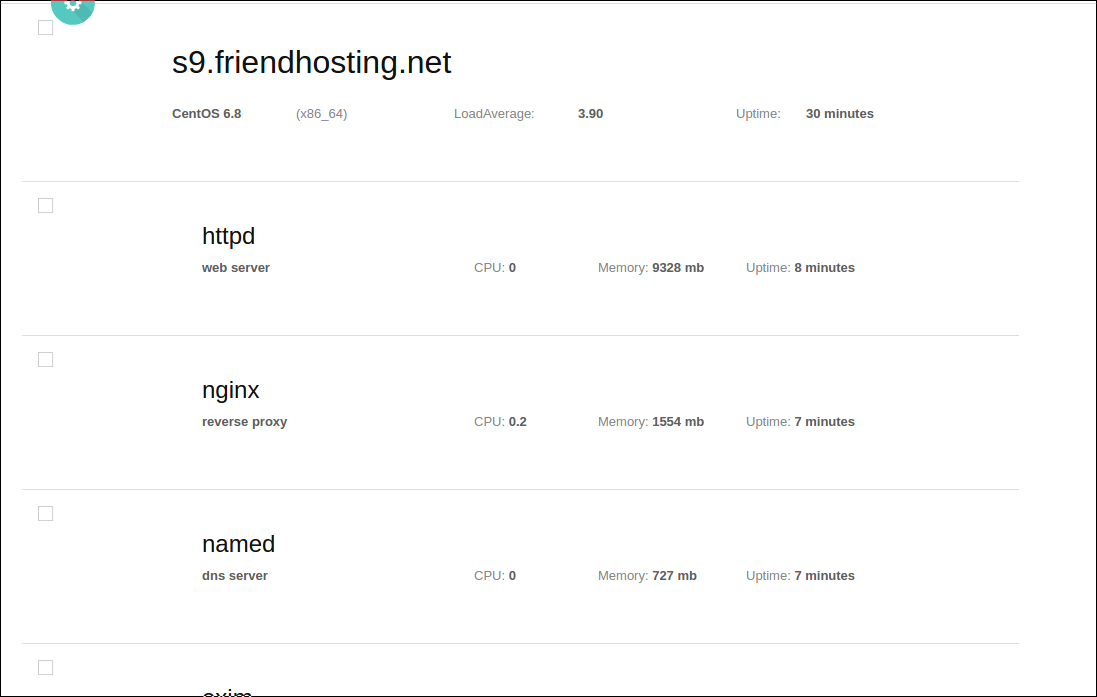Check the s9.friendhosting.net server checkbox

[x=45, y=27]
